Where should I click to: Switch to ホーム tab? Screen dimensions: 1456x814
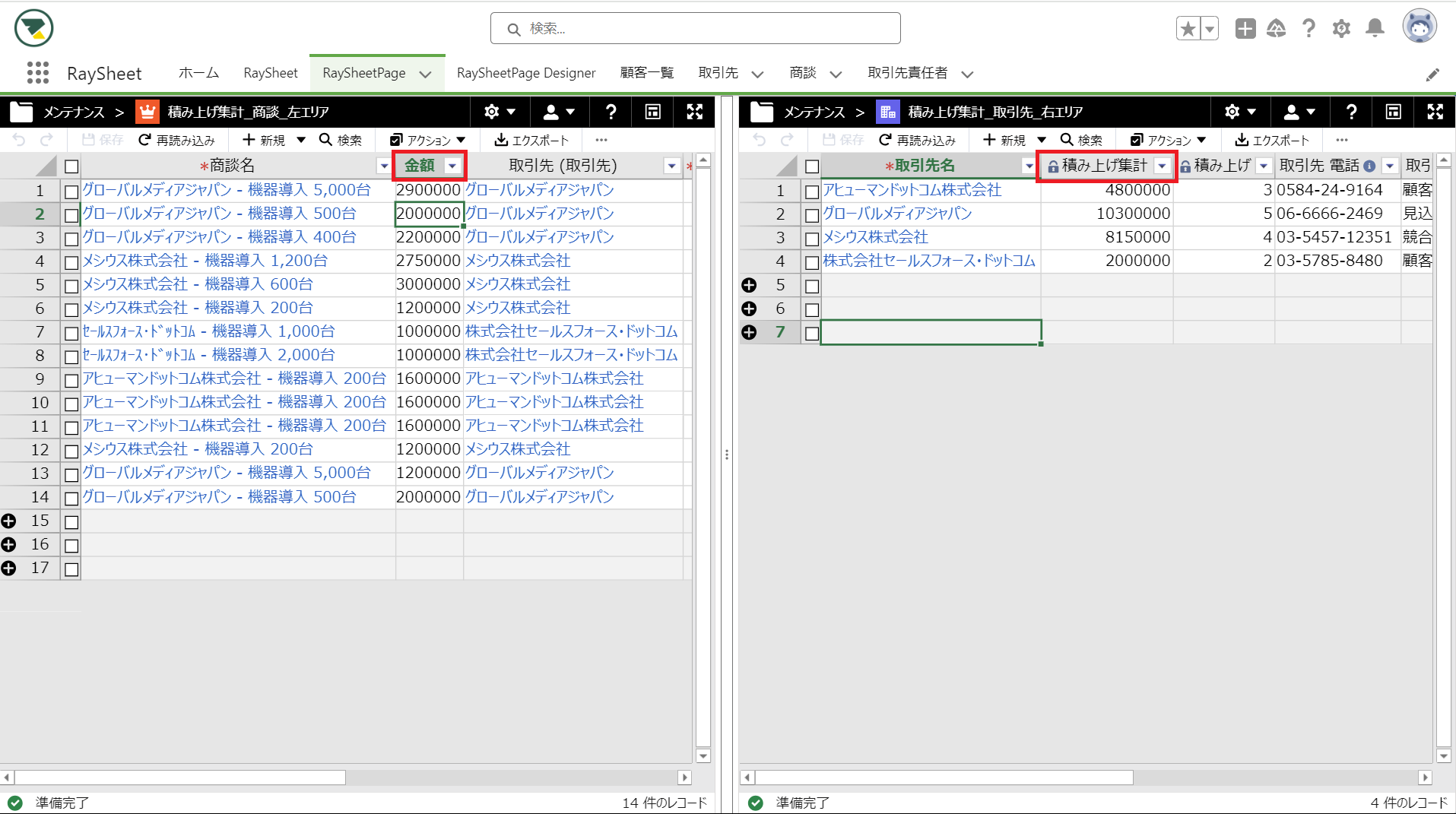(x=198, y=73)
